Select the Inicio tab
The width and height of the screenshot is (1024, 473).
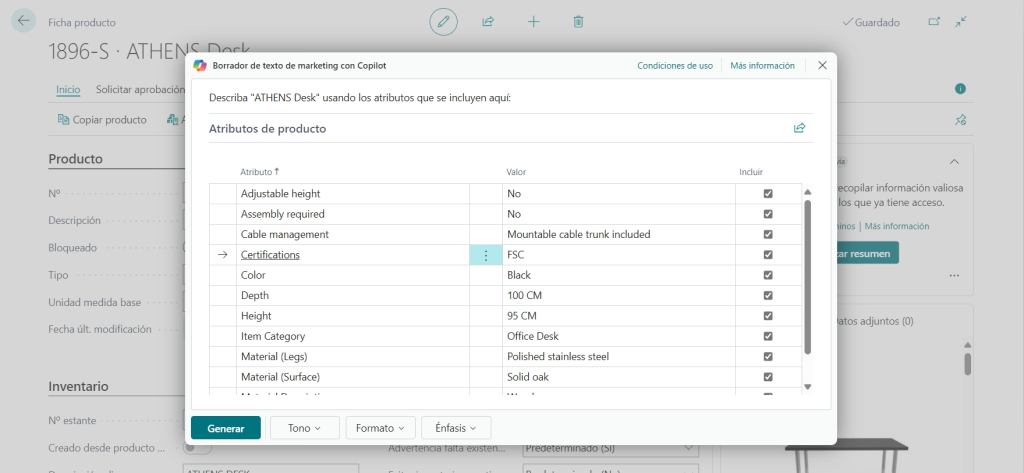point(68,90)
